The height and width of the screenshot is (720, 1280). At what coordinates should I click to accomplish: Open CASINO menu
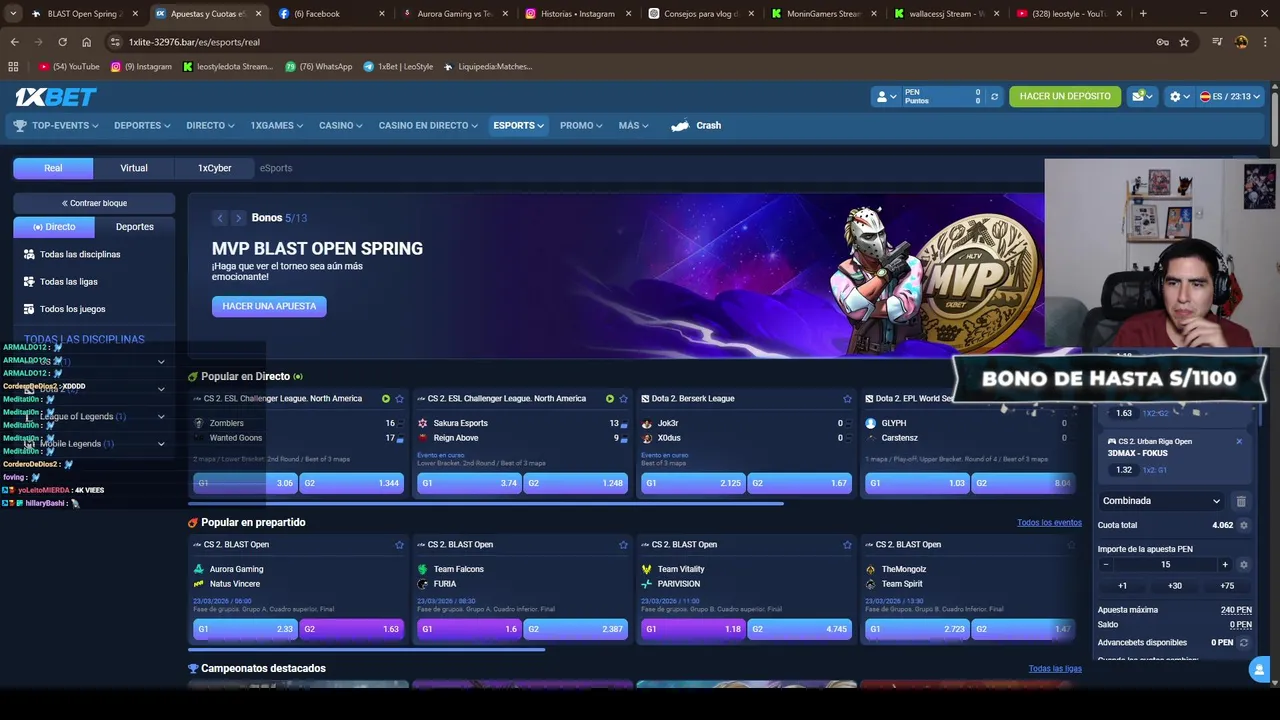(341, 126)
